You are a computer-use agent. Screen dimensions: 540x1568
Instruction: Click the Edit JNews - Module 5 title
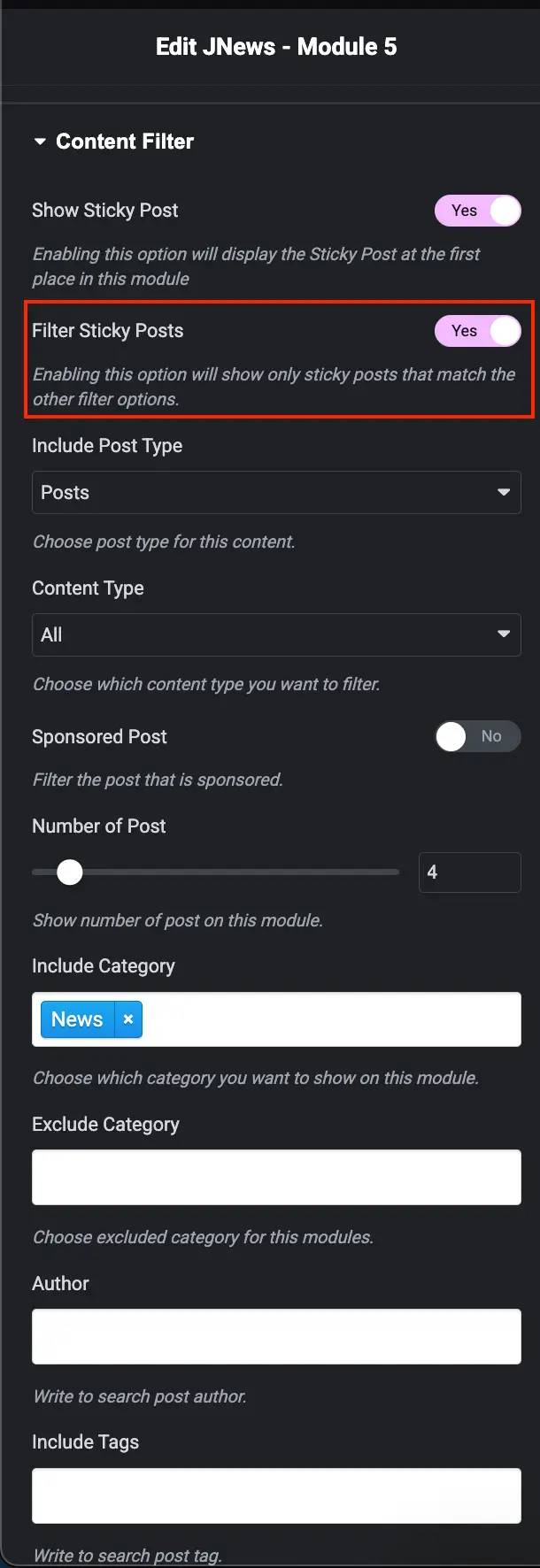276,47
